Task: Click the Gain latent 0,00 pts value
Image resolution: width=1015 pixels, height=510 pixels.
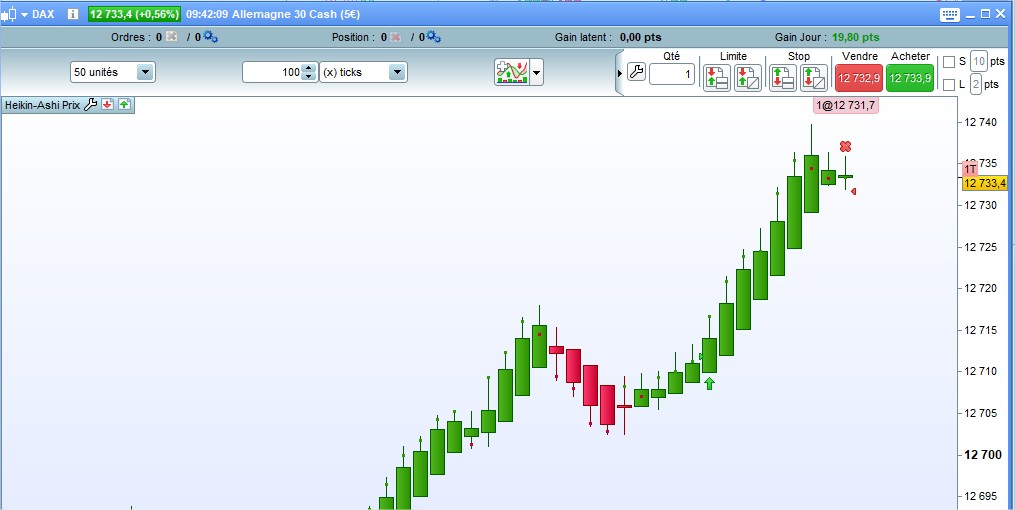Action: click(640, 38)
